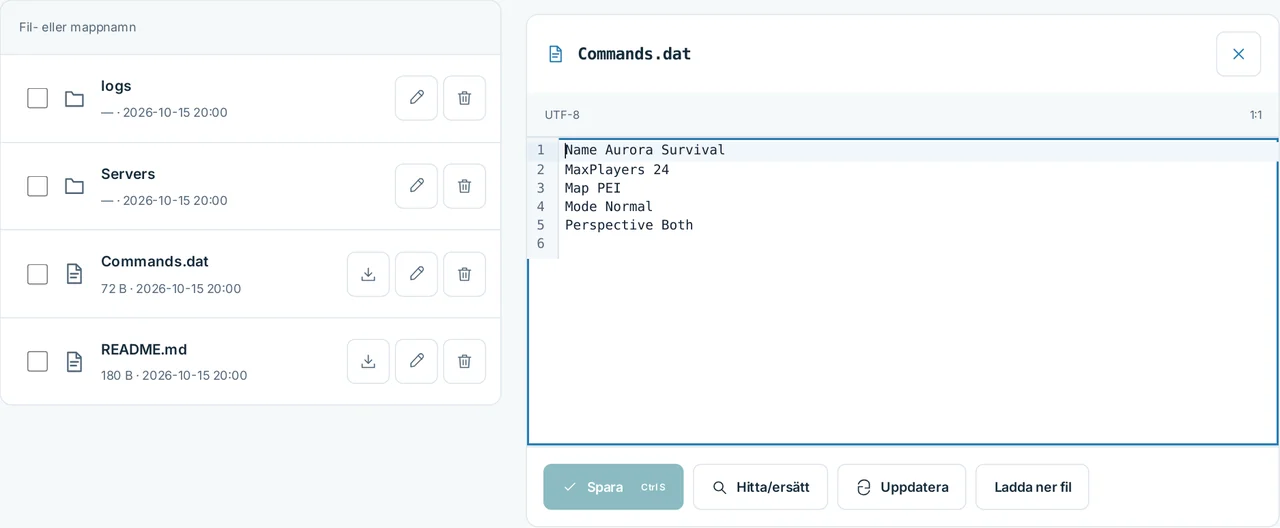Delete the logs folder
The width and height of the screenshot is (1280, 528).
click(x=464, y=98)
